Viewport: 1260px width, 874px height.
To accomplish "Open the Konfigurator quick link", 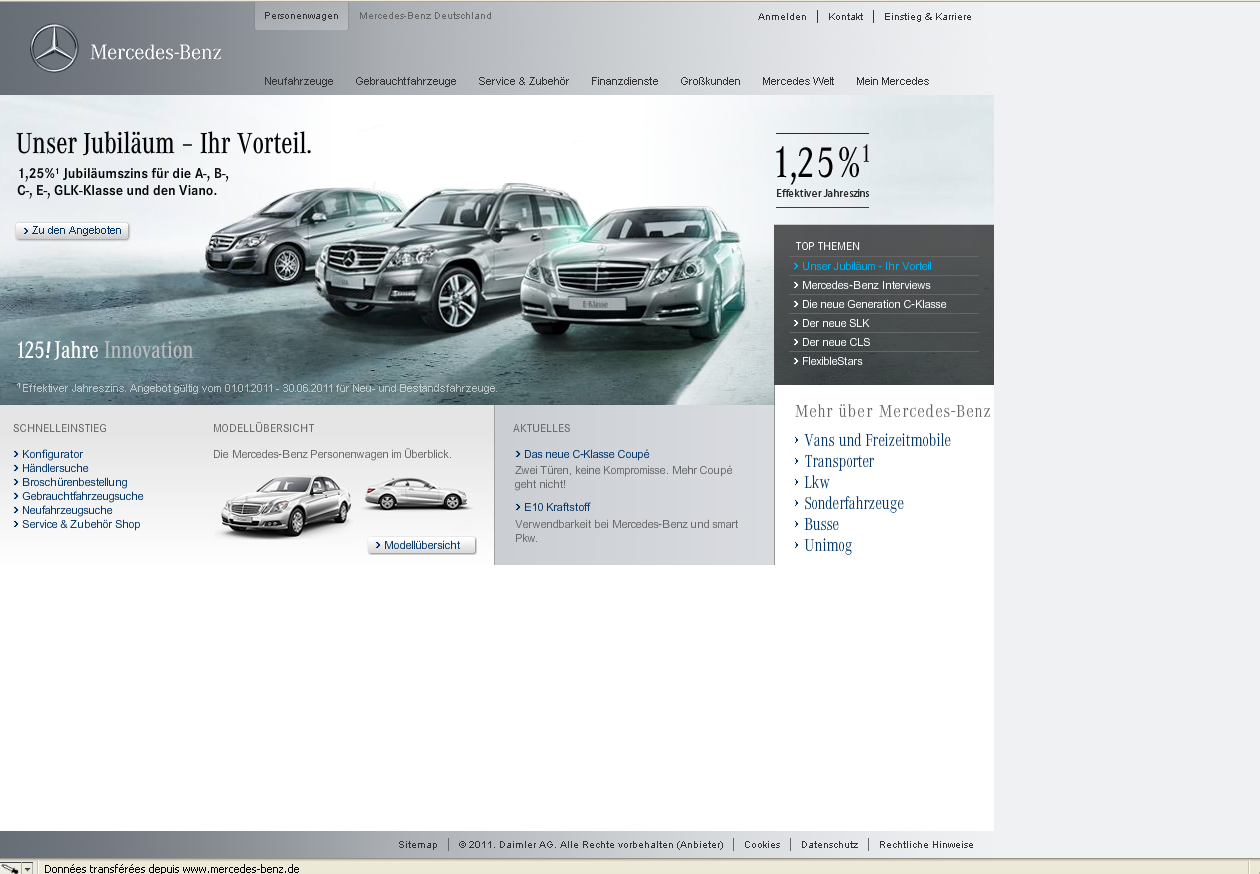I will coord(48,454).
